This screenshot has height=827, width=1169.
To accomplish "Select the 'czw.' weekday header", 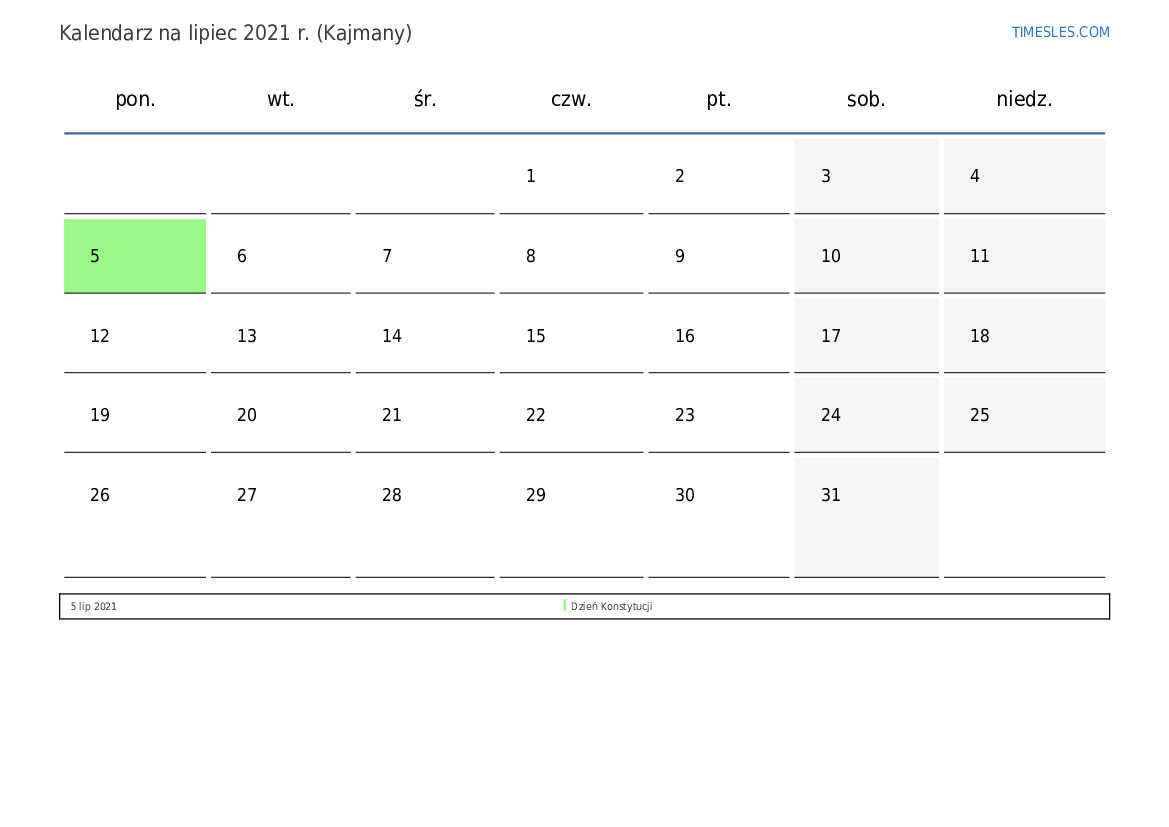I will pyautogui.click(x=571, y=99).
